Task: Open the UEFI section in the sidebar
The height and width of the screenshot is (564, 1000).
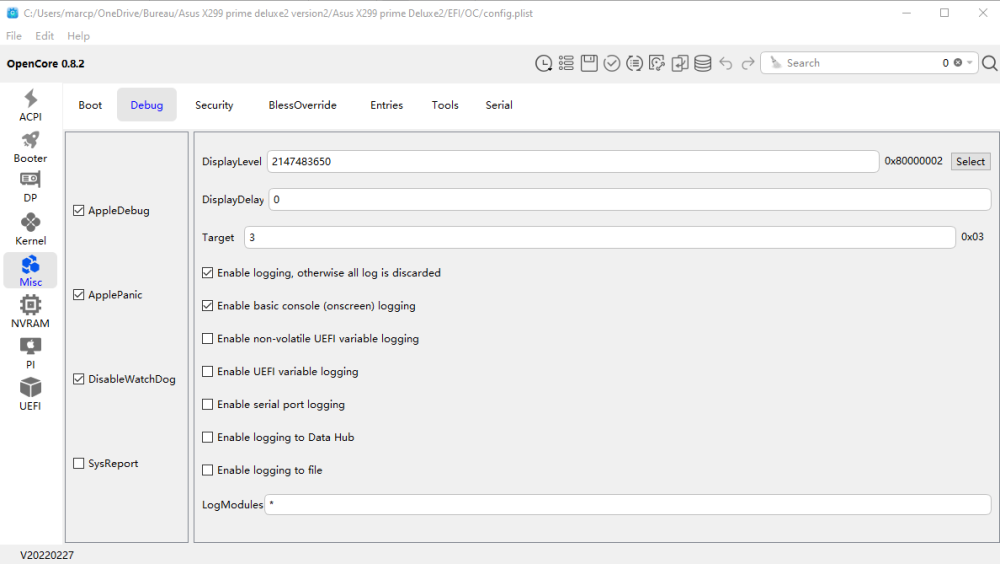Action: point(30,394)
